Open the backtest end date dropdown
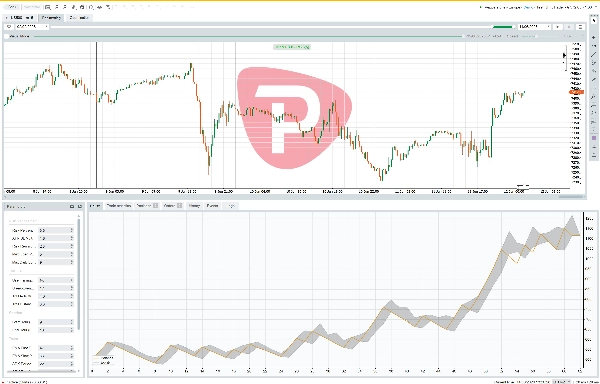 534,27
